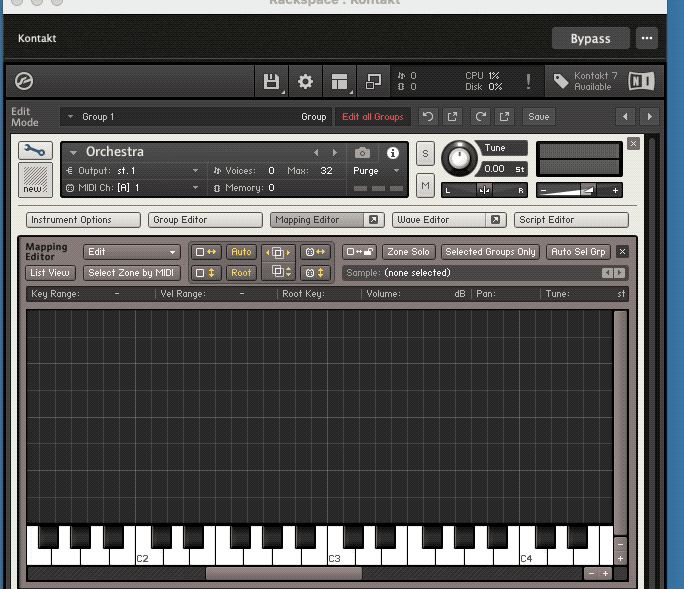Select previous Orchestra preset arrow
The height and width of the screenshot is (589, 684).
tap(316, 153)
